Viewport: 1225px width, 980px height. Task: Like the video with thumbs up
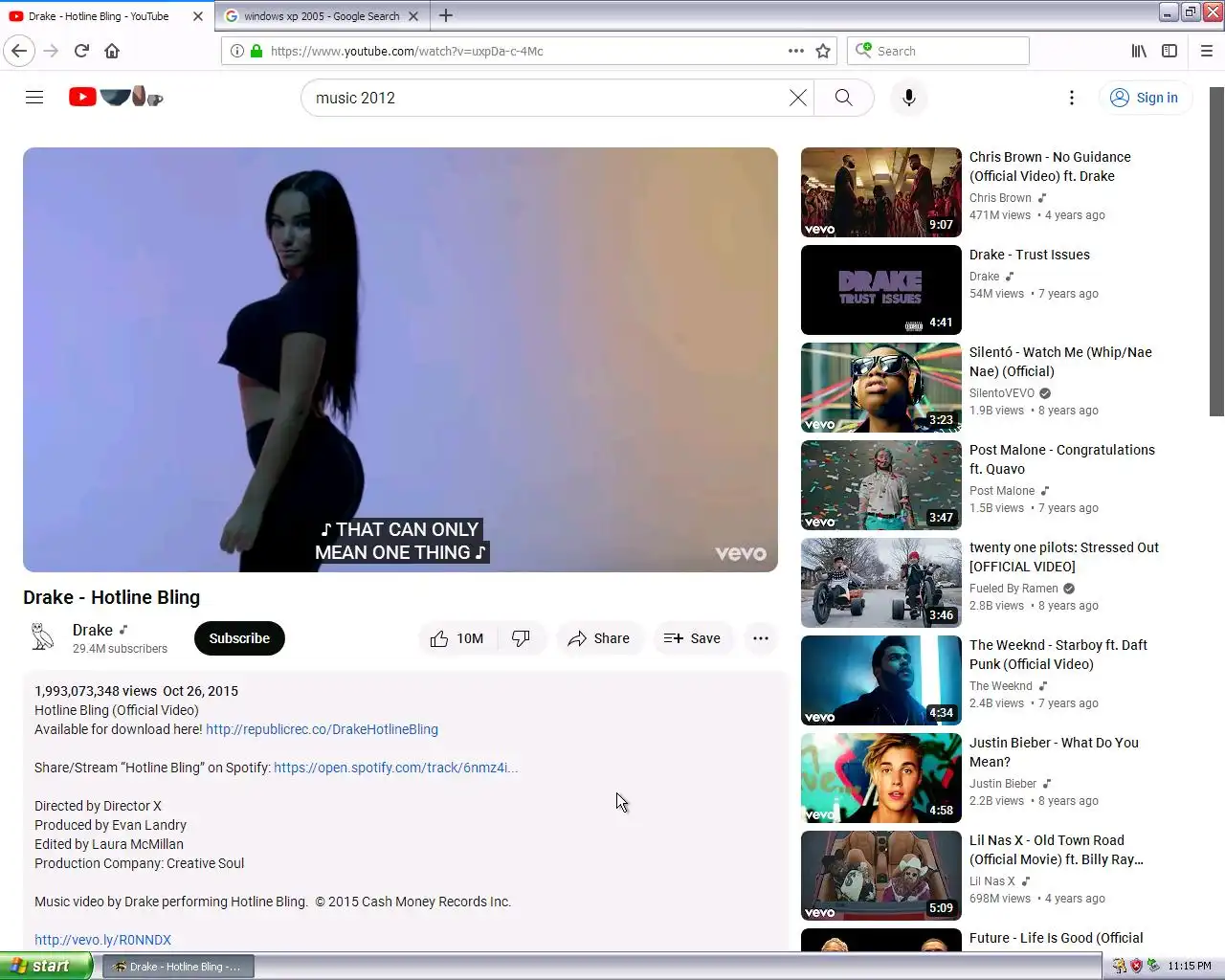457,638
